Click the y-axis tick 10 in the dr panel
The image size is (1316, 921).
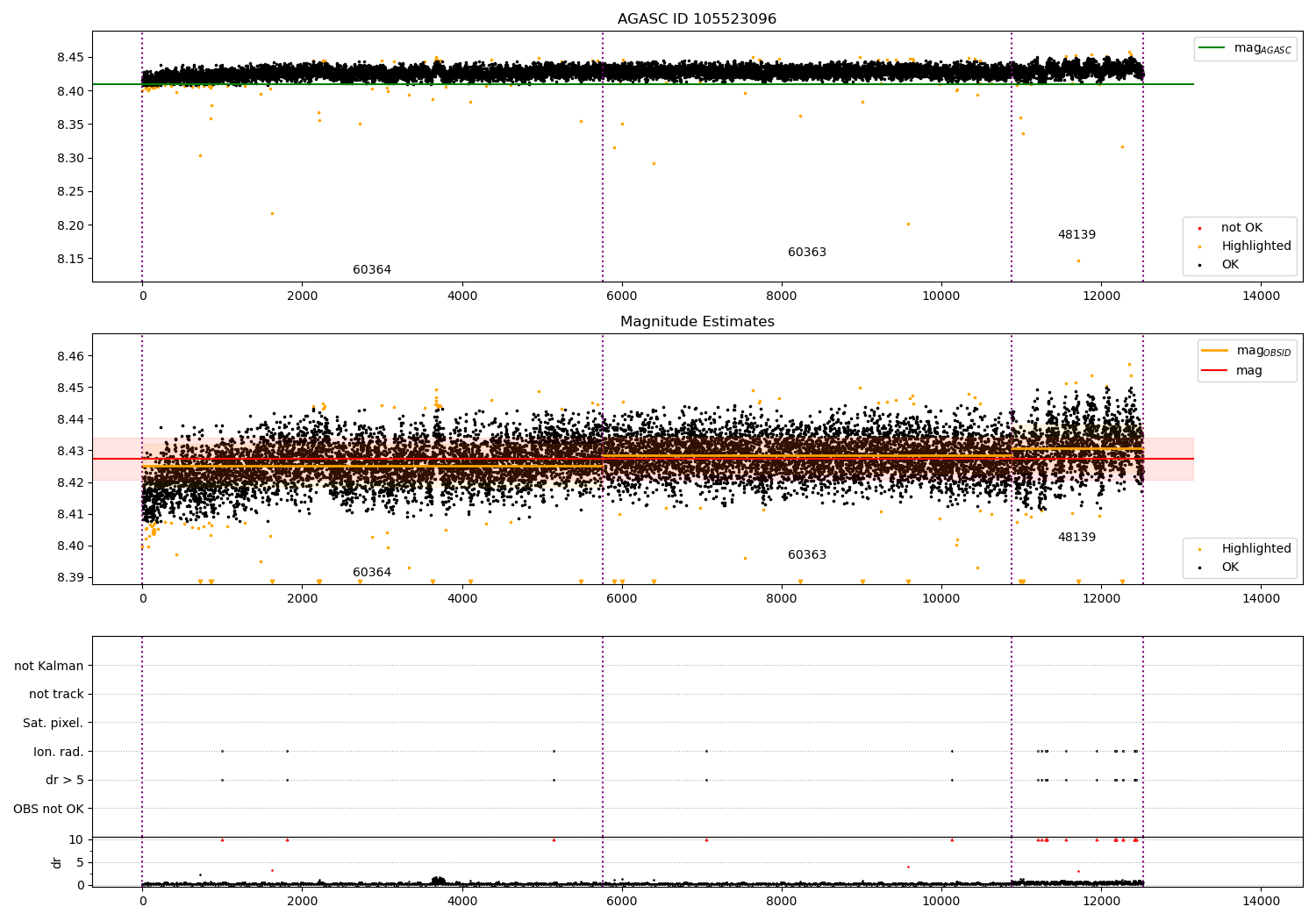coord(76,839)
